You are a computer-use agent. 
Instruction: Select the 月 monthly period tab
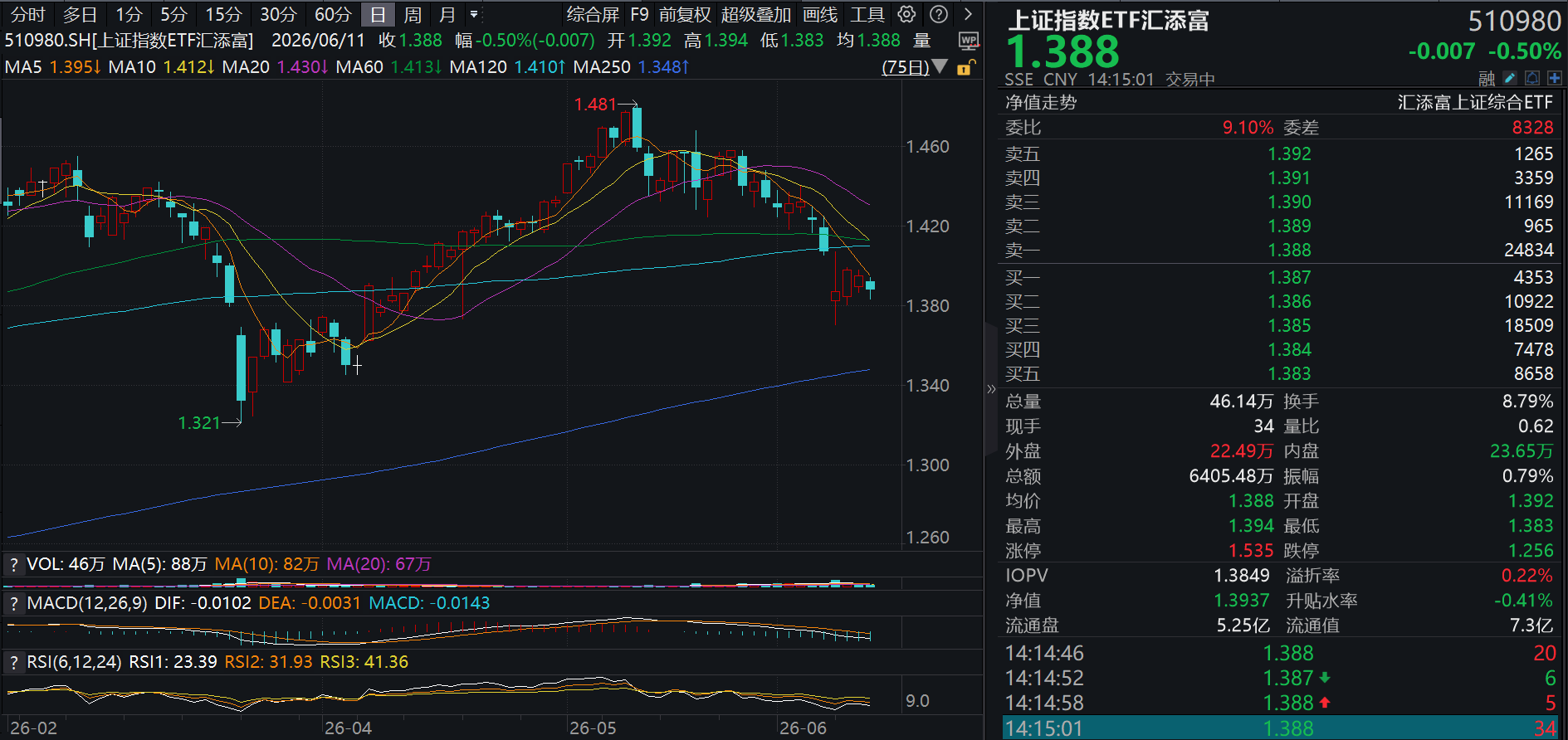[x=447, y=14]
